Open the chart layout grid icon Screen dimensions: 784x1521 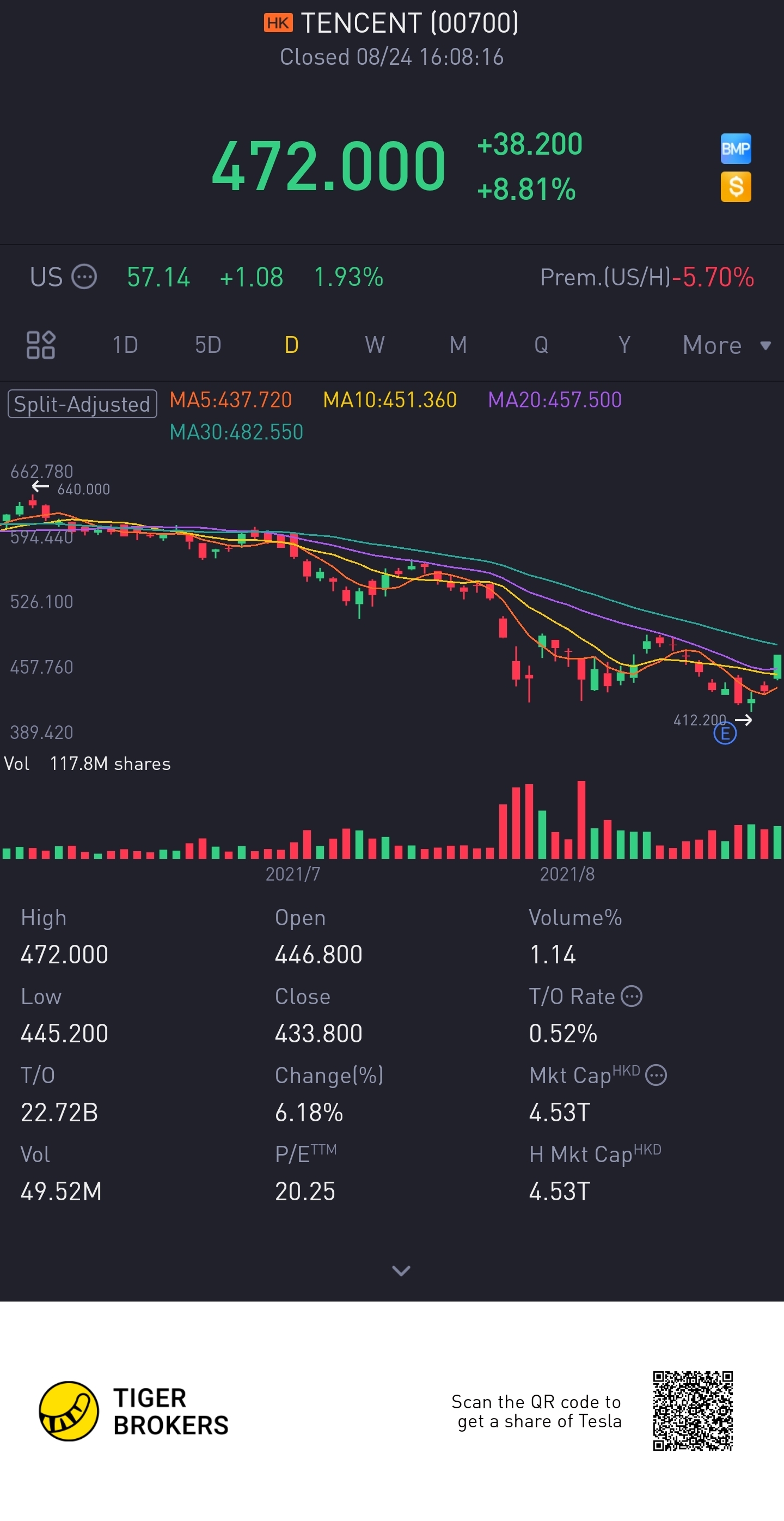41,345
